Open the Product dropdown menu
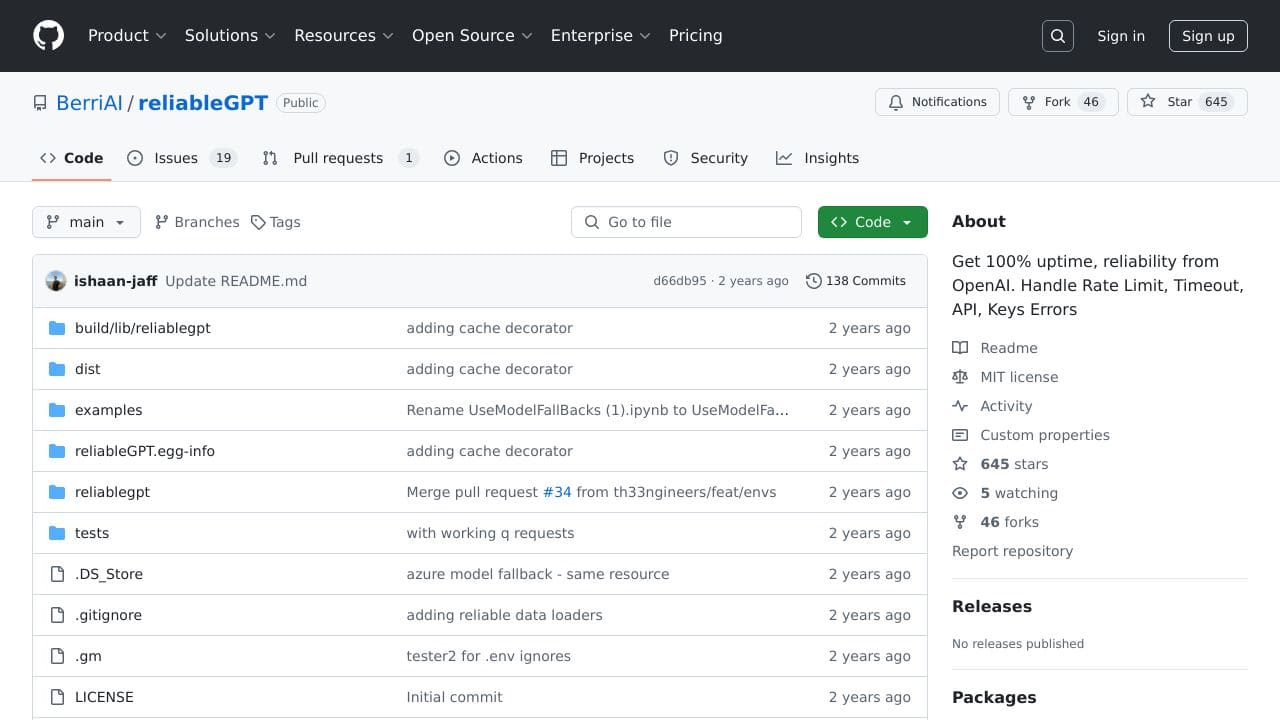The width and height of the screenshot is (1280, 720). [127, 35]
